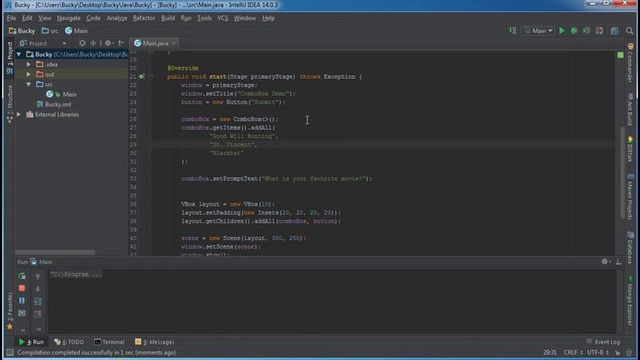Run Main with the green play button
Viewport: 640px width, 360px height.
pos(562,31)
